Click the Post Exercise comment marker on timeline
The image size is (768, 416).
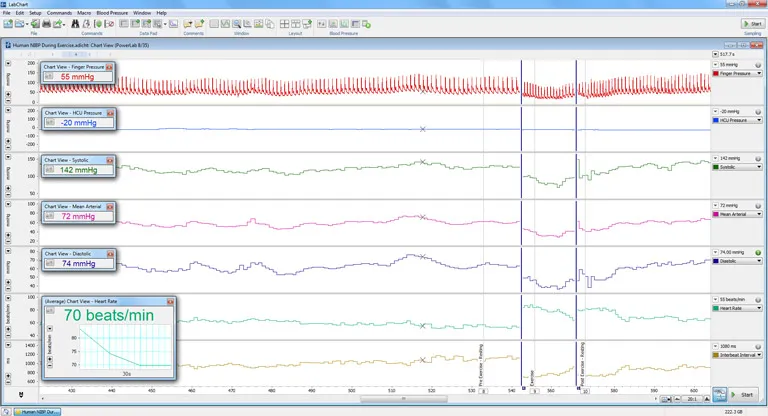(x=584, y=392)
